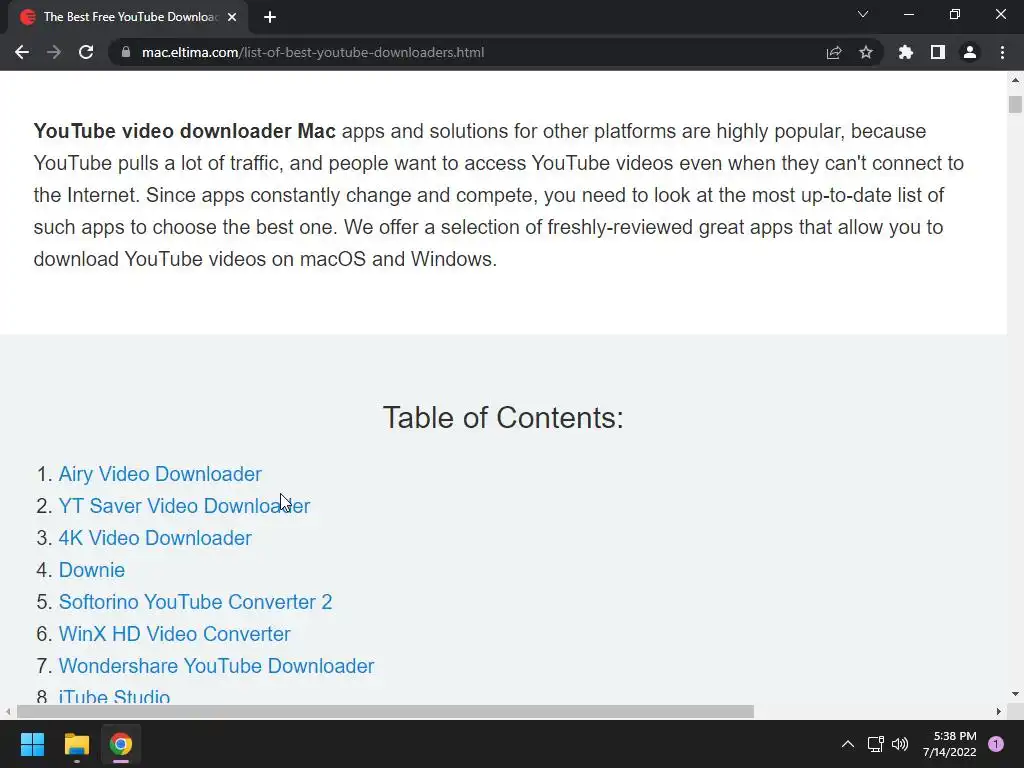Click the address bar URL

pyautogui.click(x=313, y=52)
